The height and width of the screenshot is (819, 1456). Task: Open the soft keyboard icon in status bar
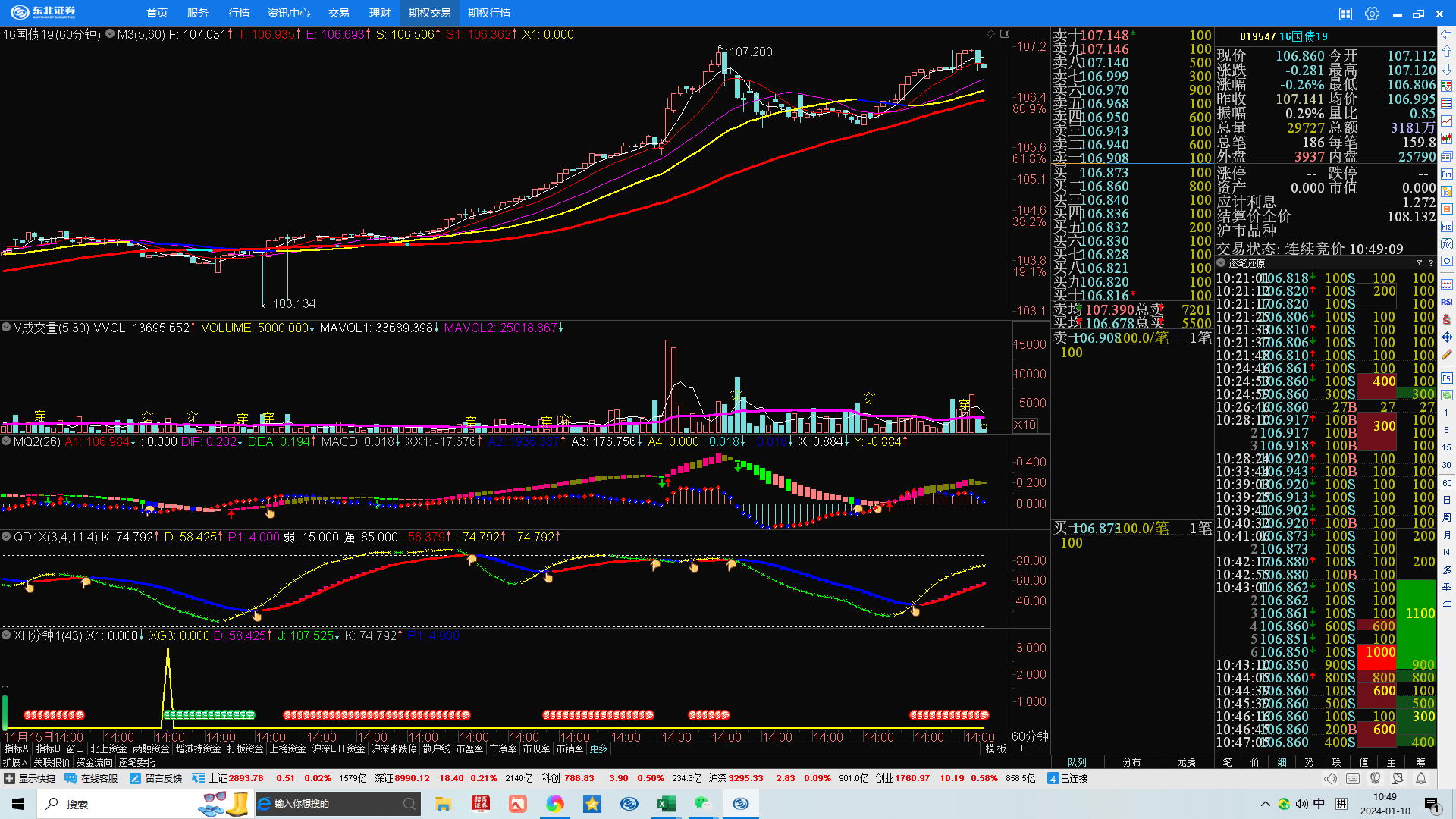[x=1353, y=779]
